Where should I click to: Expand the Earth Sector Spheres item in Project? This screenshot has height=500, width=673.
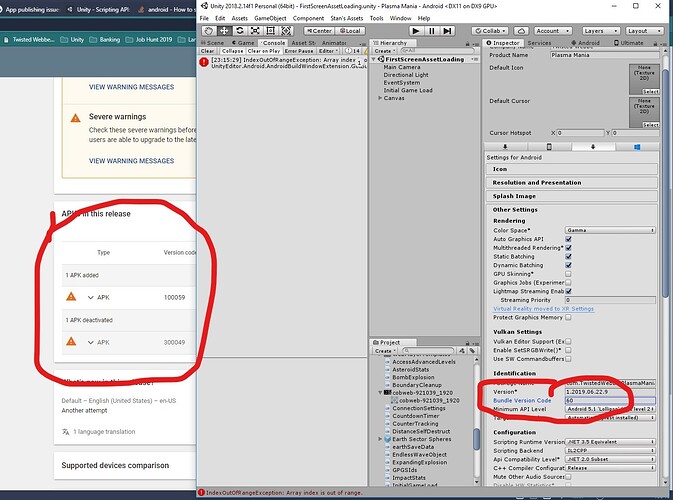point(380,439)
